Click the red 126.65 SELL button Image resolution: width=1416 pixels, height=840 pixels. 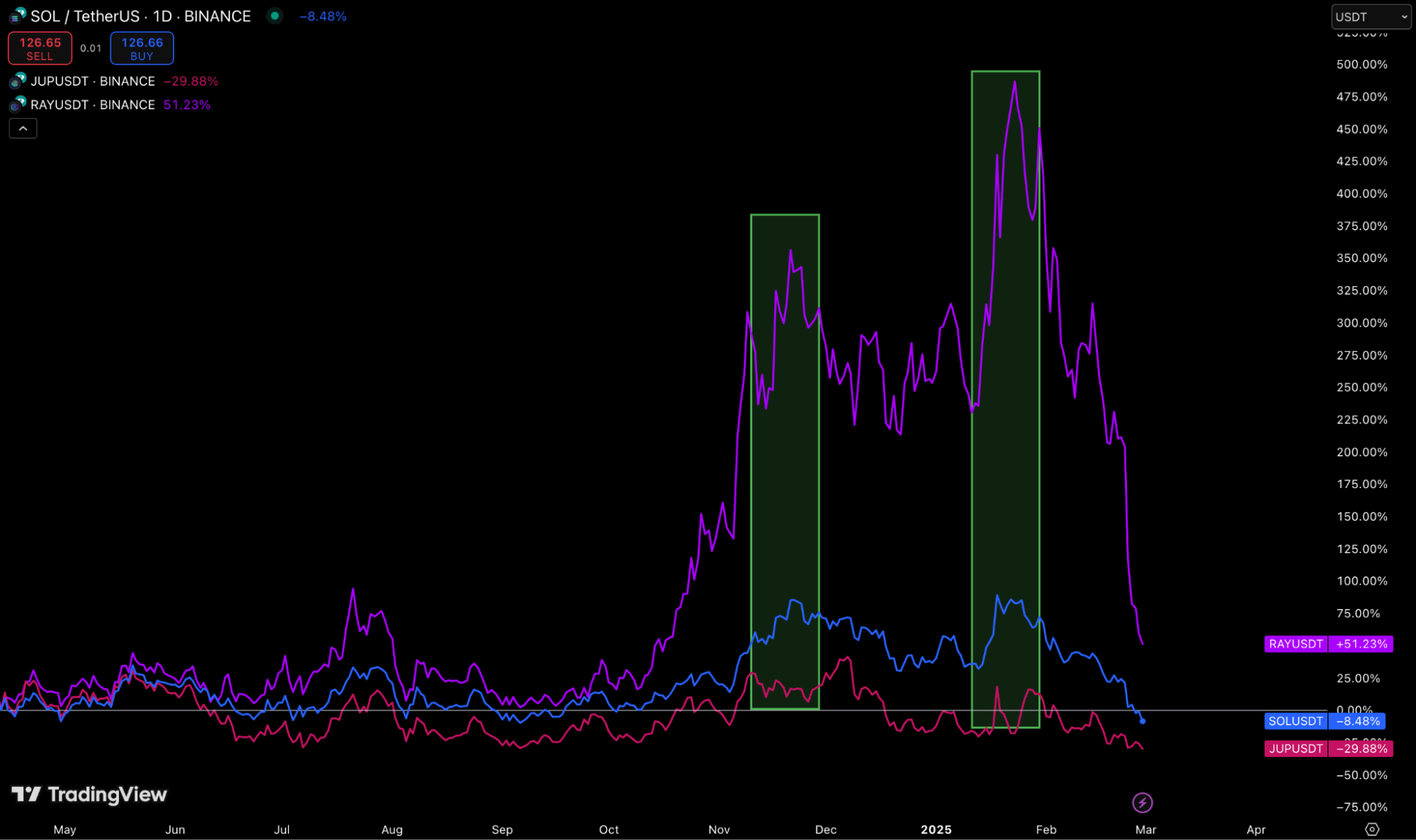click(40, 48)
